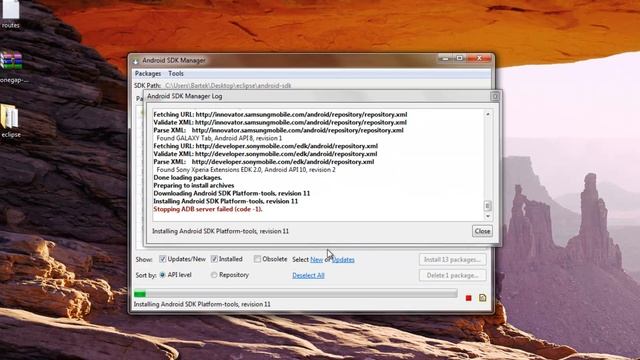Click the Updates selection link
This screenshot has width=640, height=360.
tap(343, 260)
